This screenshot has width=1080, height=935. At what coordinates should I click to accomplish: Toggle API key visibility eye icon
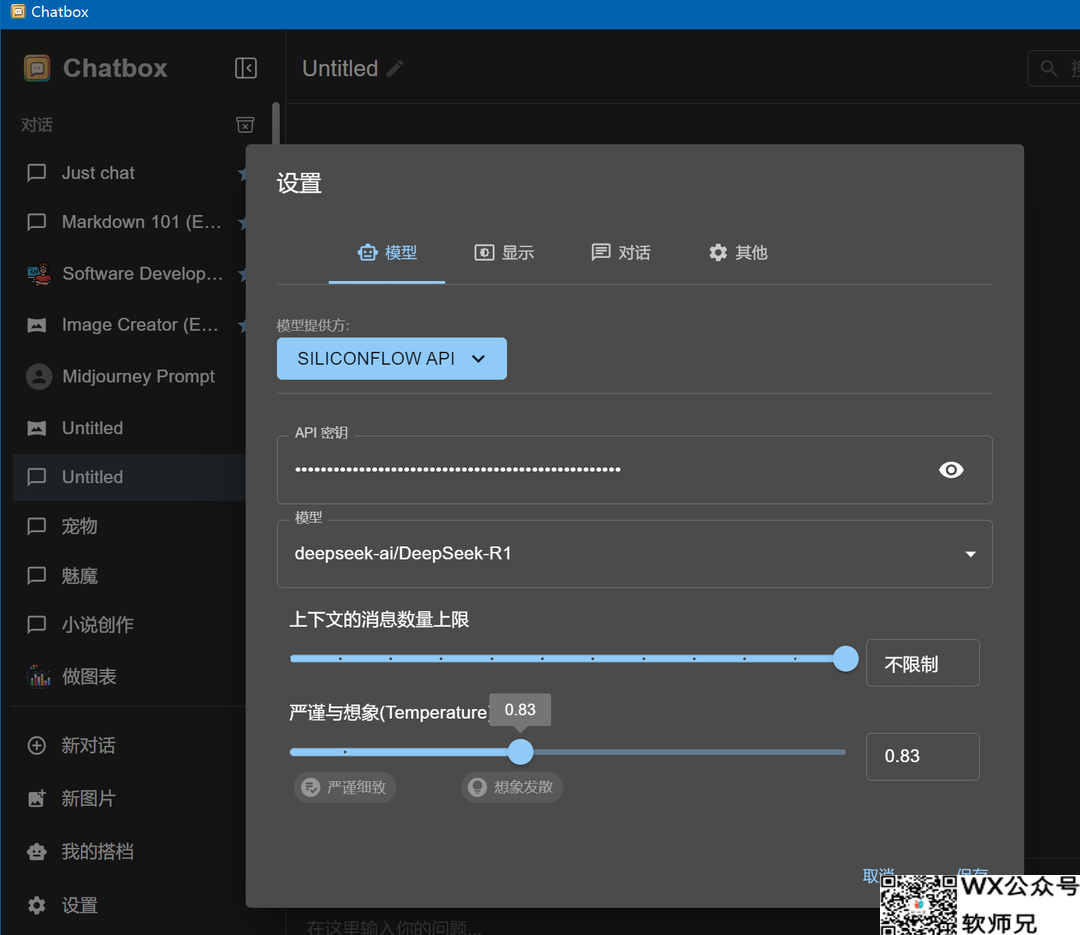951,470
